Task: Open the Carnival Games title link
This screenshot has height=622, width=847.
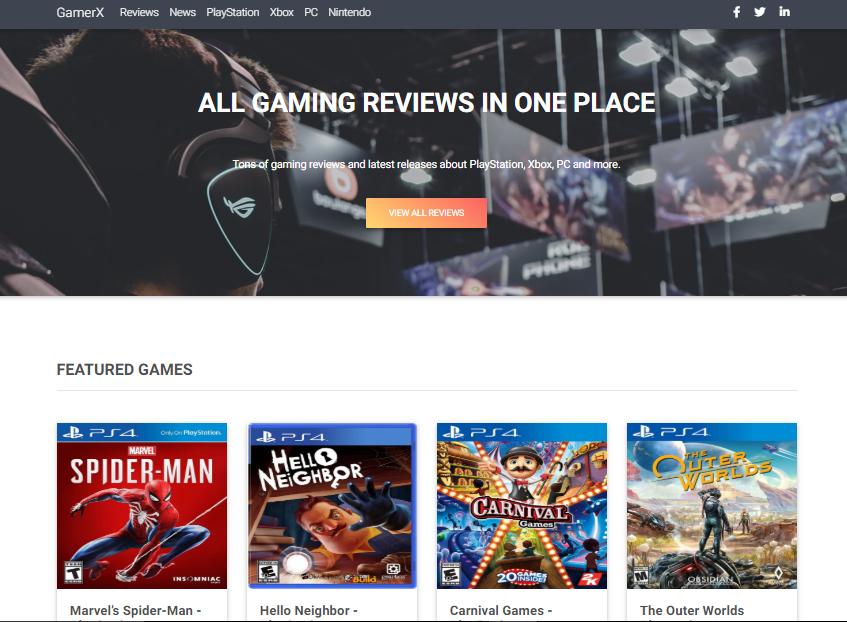Action: coord(501,611)
